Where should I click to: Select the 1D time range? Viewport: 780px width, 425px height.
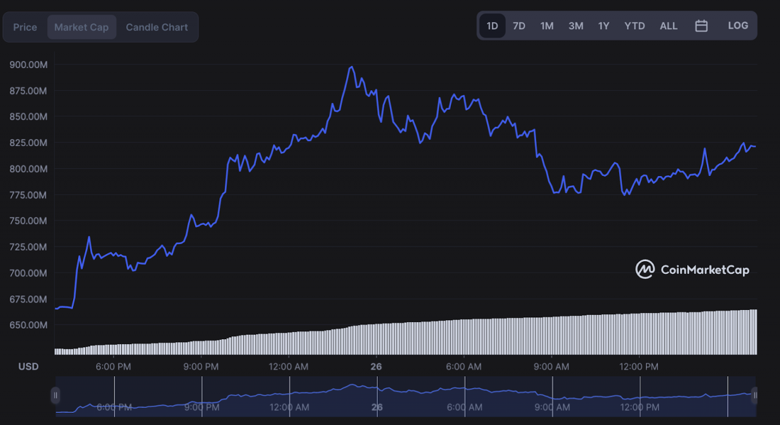point(492,26)
